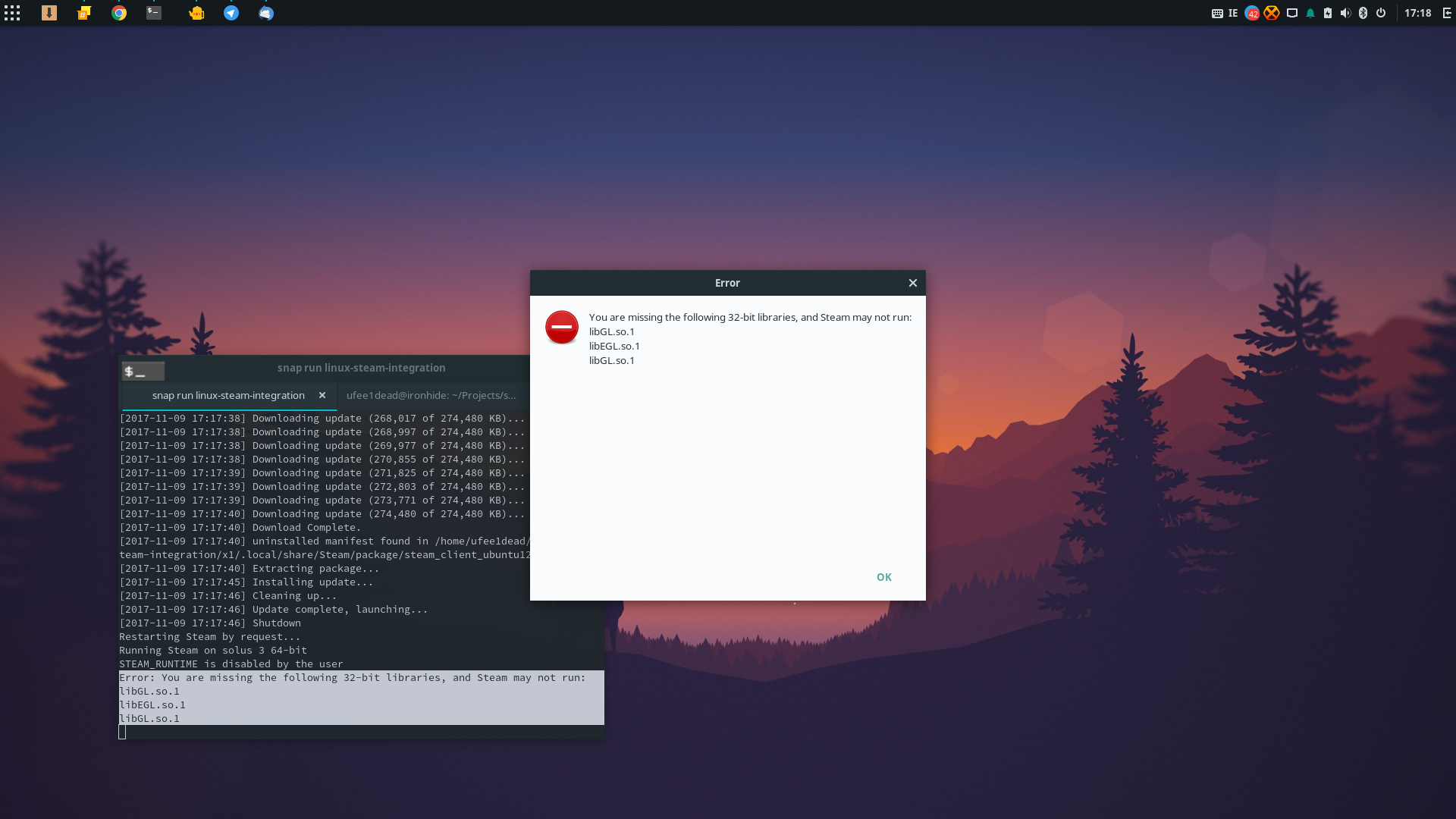
Task: Click the 'Installing update...' terminal line
Action: [x=246, y=582]
